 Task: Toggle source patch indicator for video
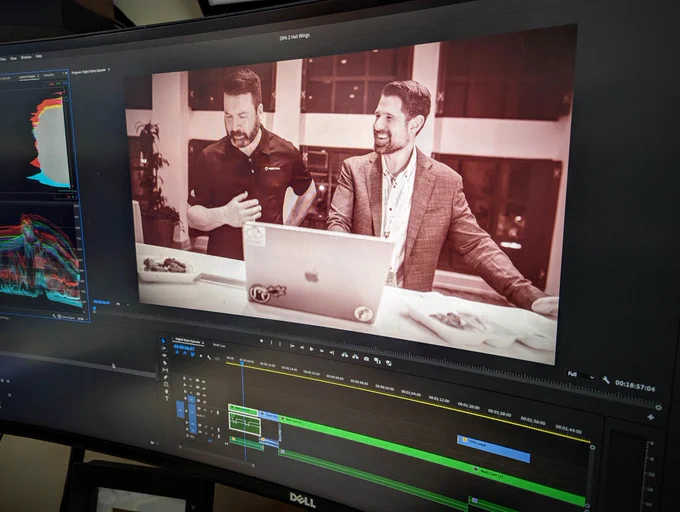pos(181,409)
